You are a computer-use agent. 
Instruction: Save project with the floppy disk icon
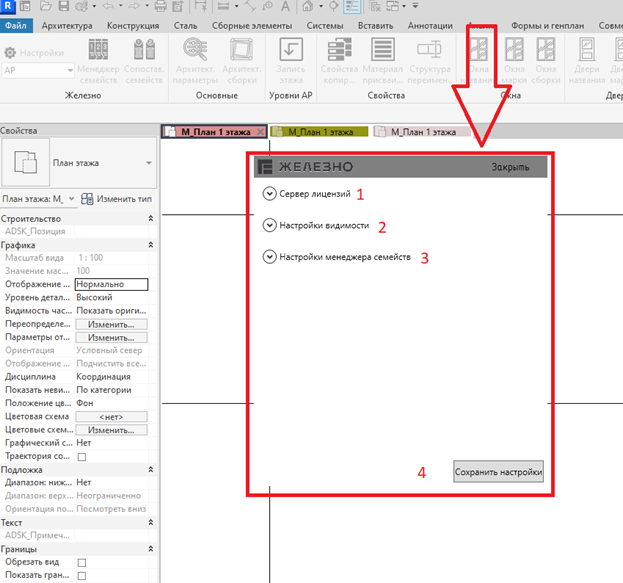64,6
